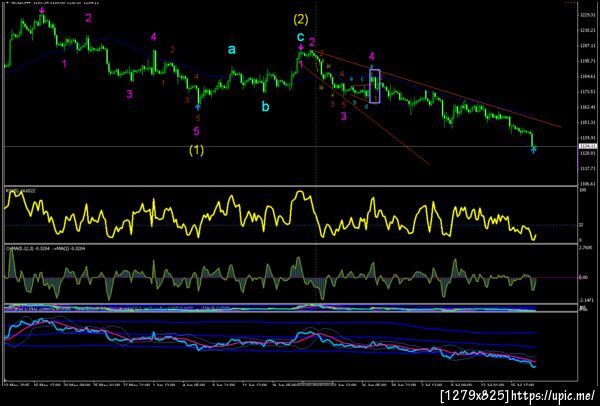Click the pink down arrow below the cyan c
Viewport: 600px width, 406px height.
[x=301, y=47]
